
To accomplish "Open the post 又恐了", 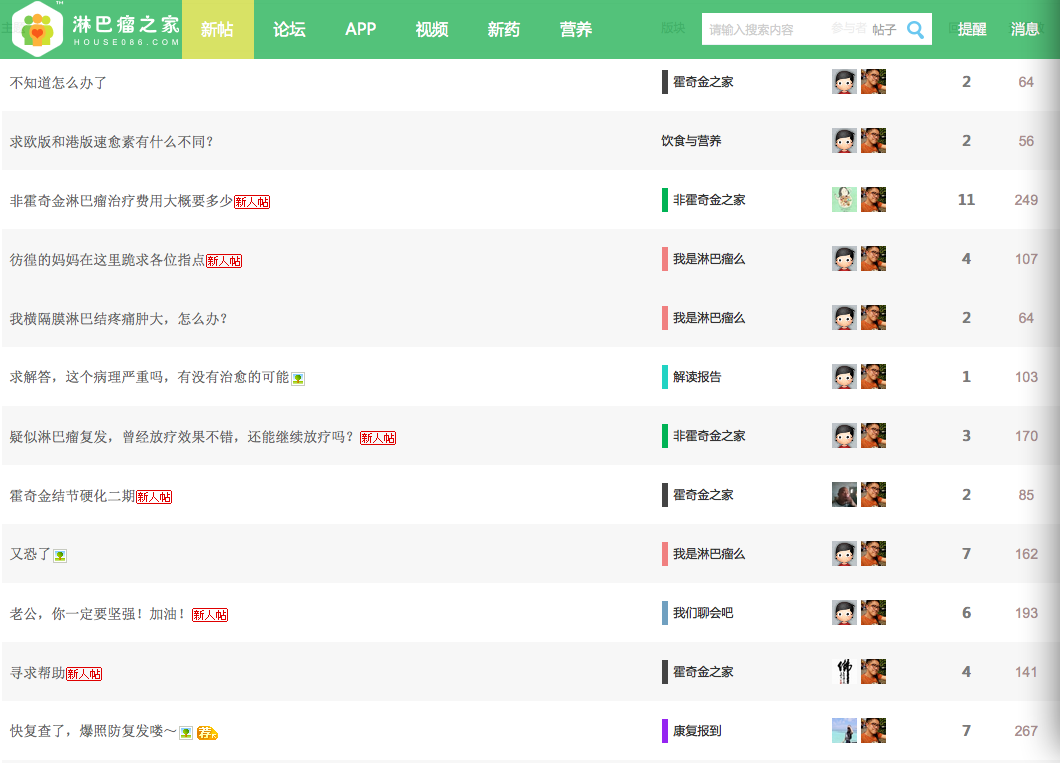I will tap(30, 554).
